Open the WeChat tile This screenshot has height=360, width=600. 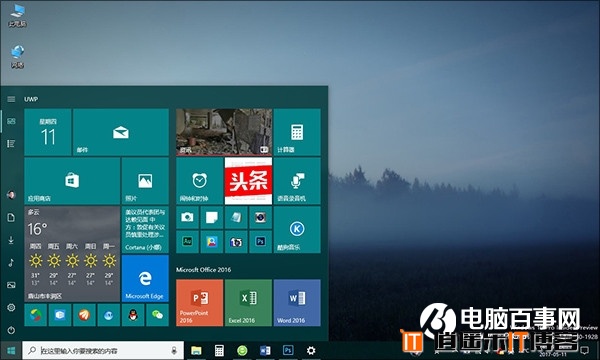pos(157,315)
